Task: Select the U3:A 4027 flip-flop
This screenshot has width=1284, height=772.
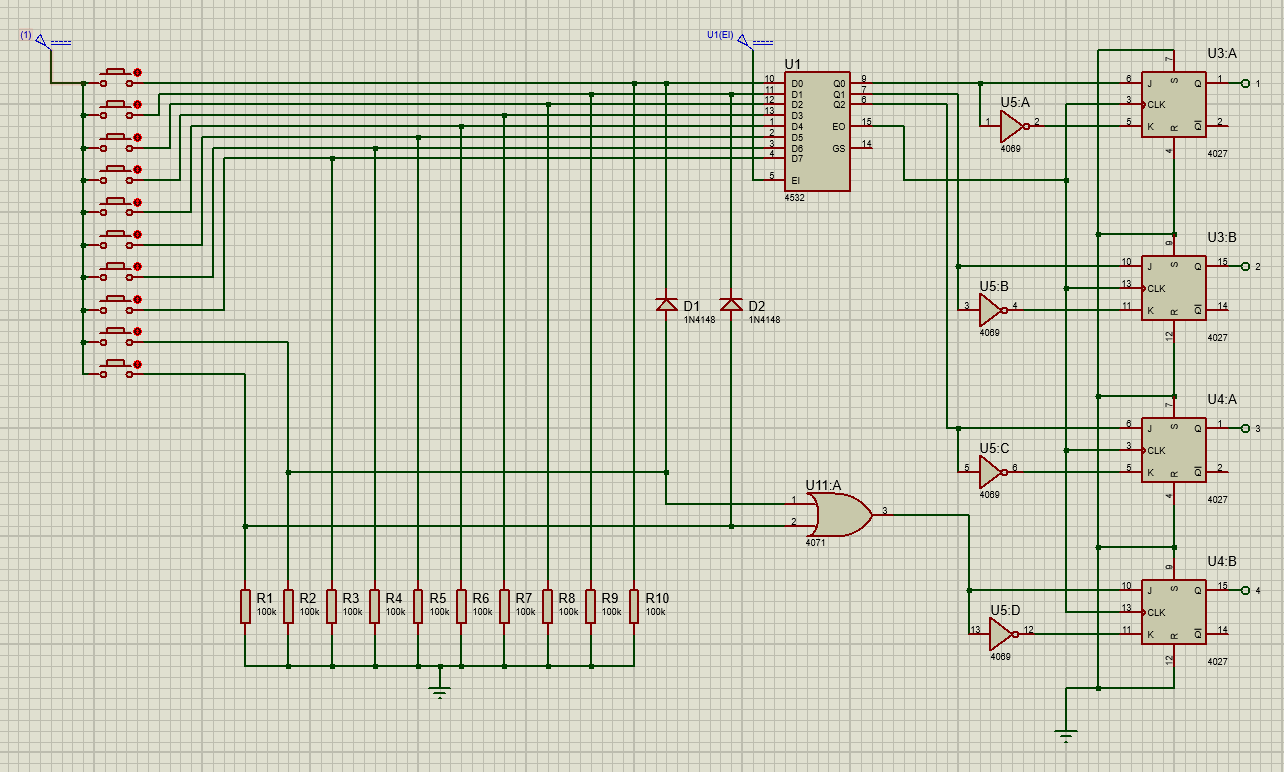Action: click(1175, 104)
